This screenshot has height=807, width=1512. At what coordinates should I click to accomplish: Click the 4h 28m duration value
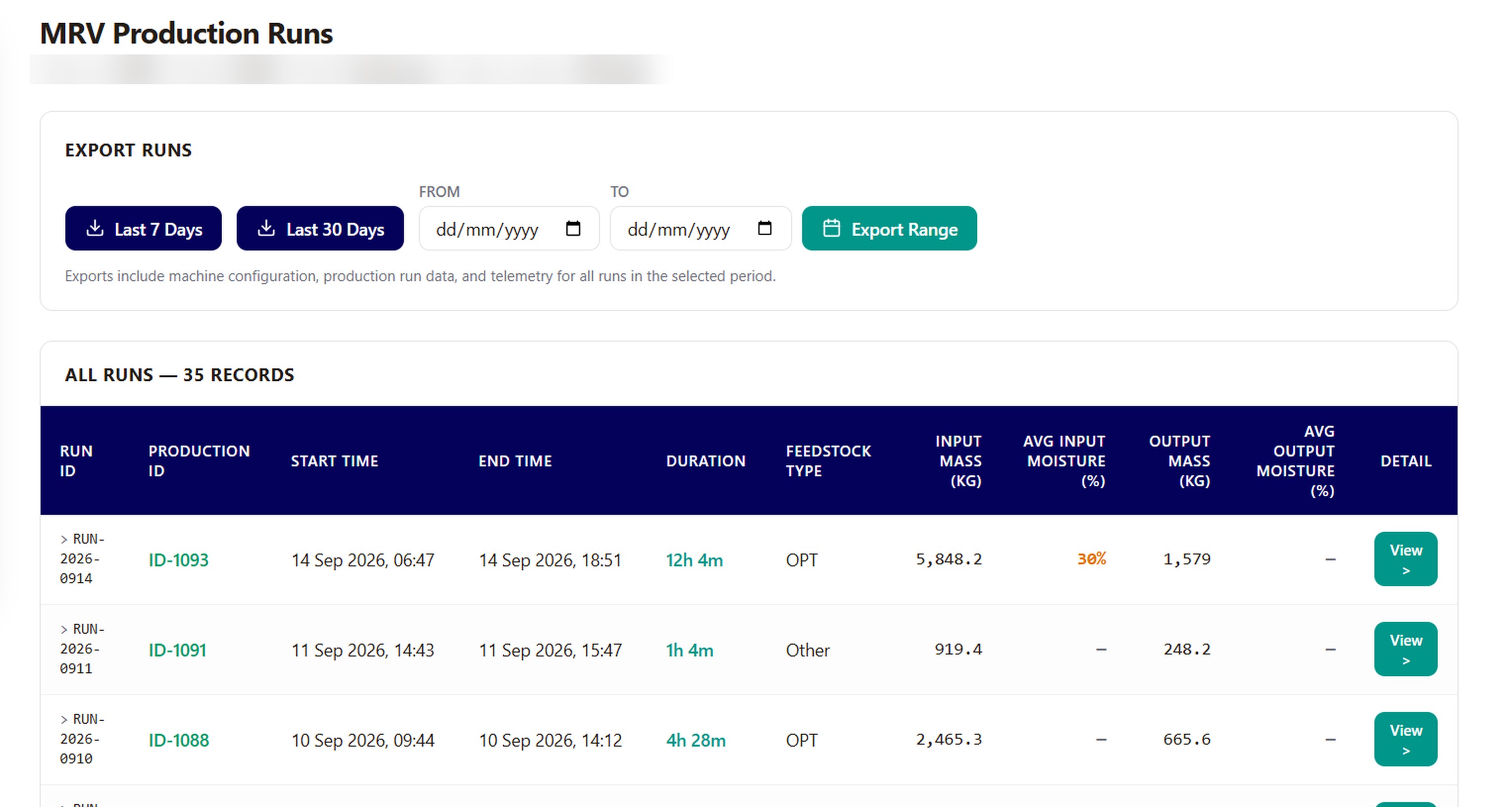[x=696, y=740]
